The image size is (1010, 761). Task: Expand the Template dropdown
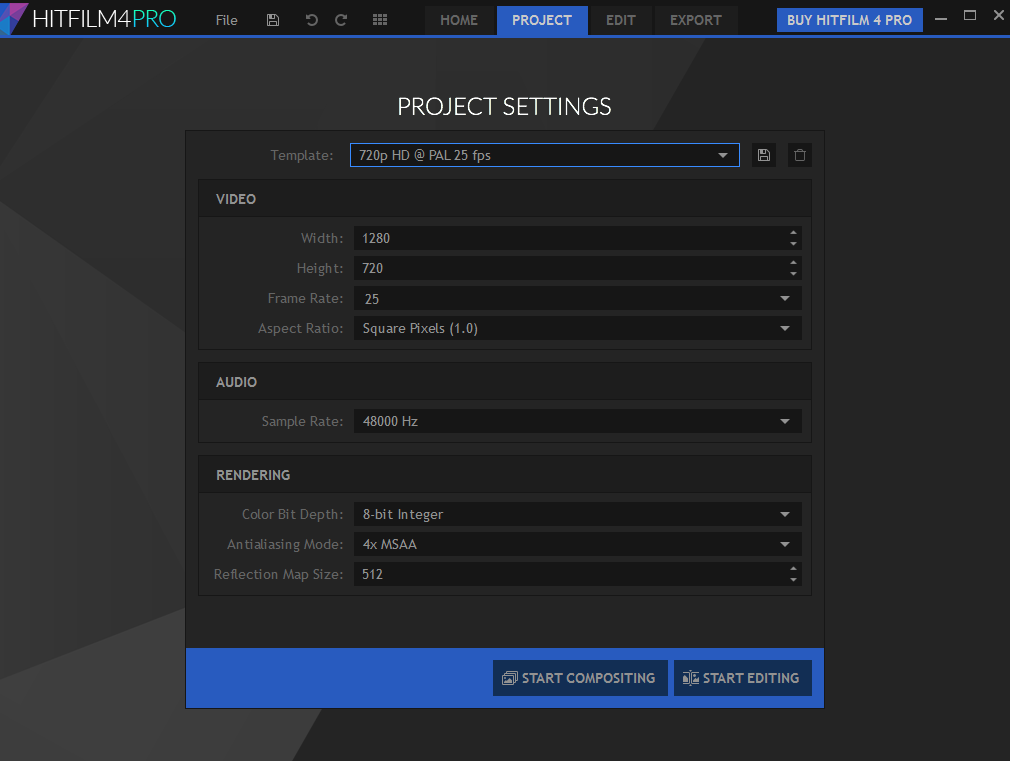click(x=544, y=155)
